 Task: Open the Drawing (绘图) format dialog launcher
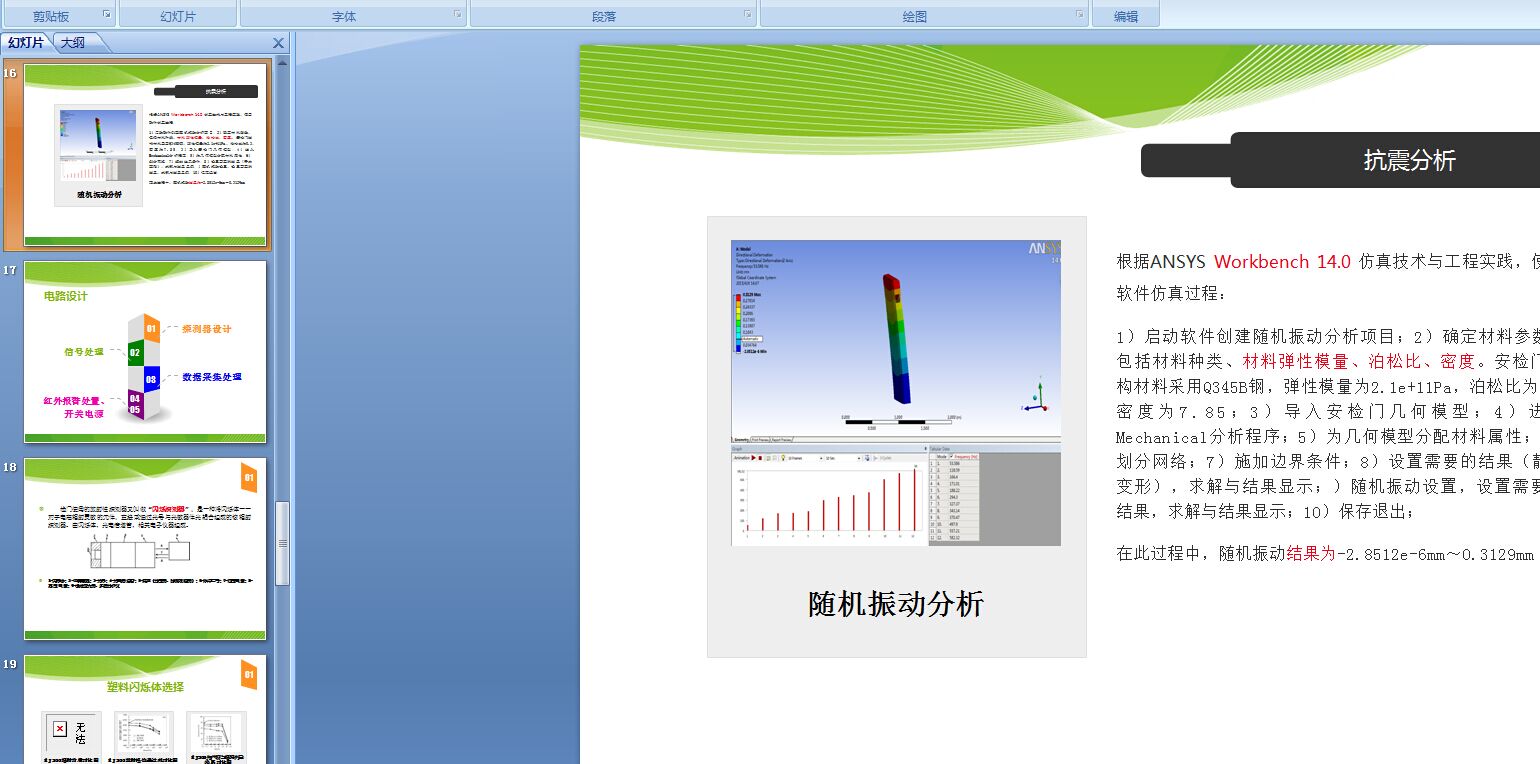click(x=1078, y=14)
